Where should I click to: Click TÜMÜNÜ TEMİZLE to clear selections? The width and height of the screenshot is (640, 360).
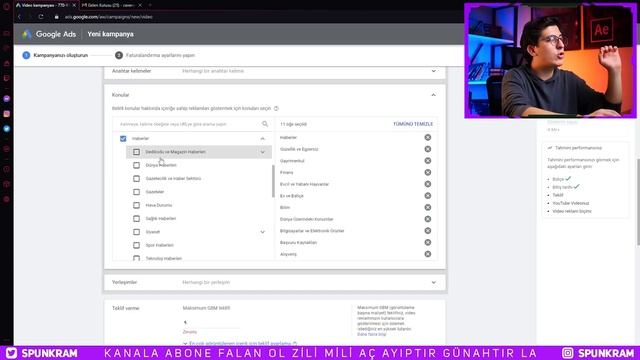pyautogui.click(x=413, y=124)
